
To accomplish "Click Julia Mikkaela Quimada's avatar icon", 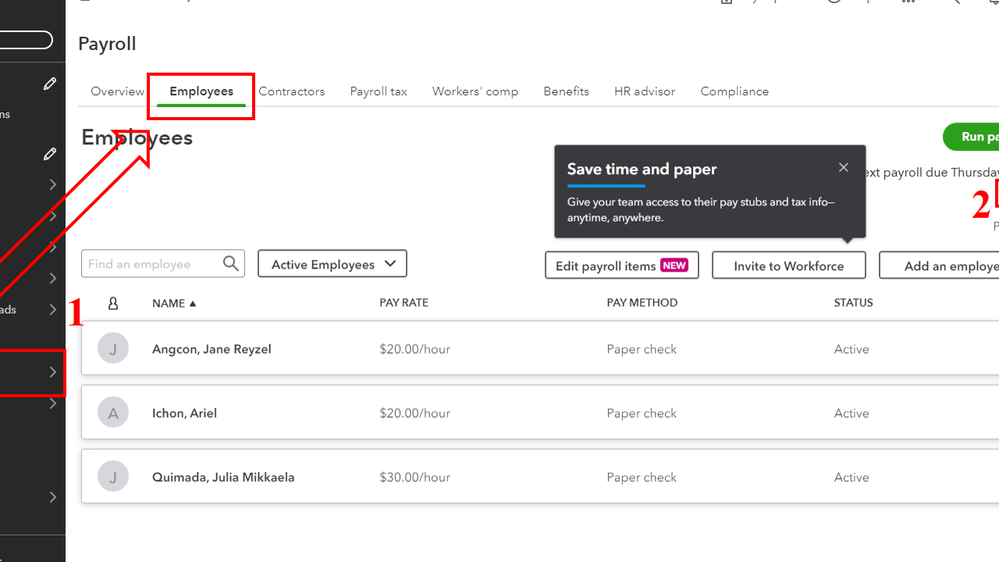I will pyautogui.click(x=113, y=477).
